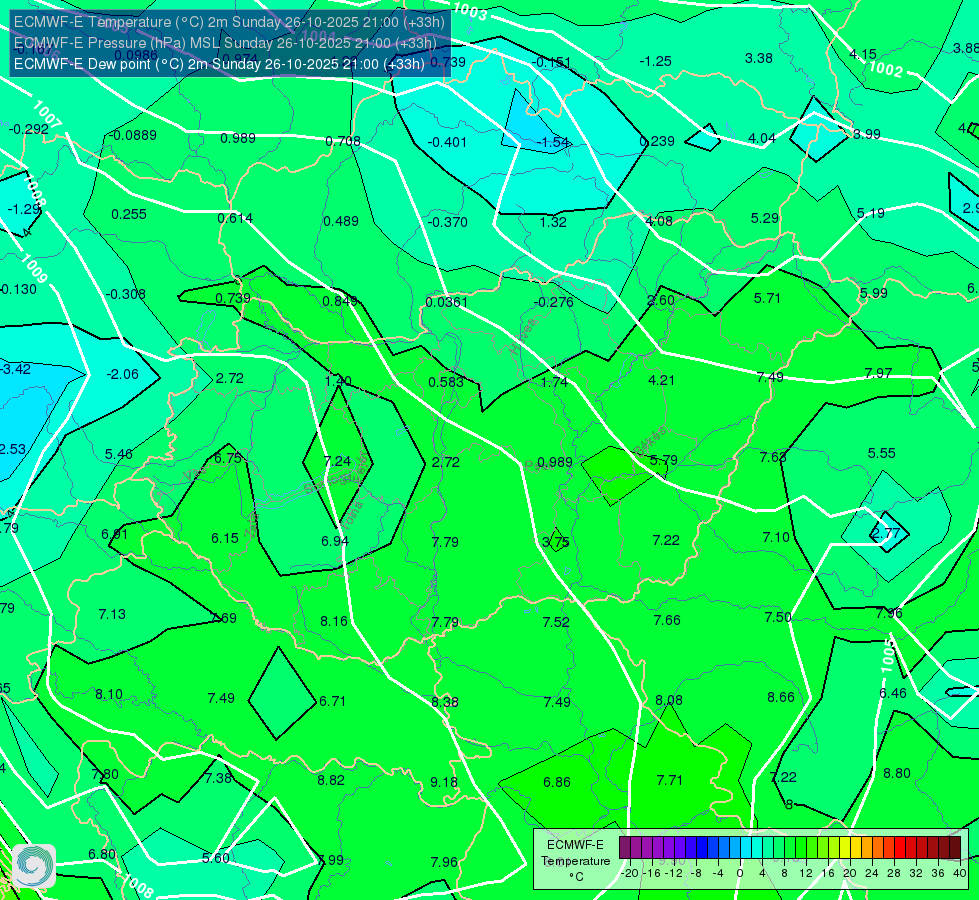The width and height of the screenshot is (979, 900).
Task: Click the -0.370 temperature value
Action: coord(448,222)
